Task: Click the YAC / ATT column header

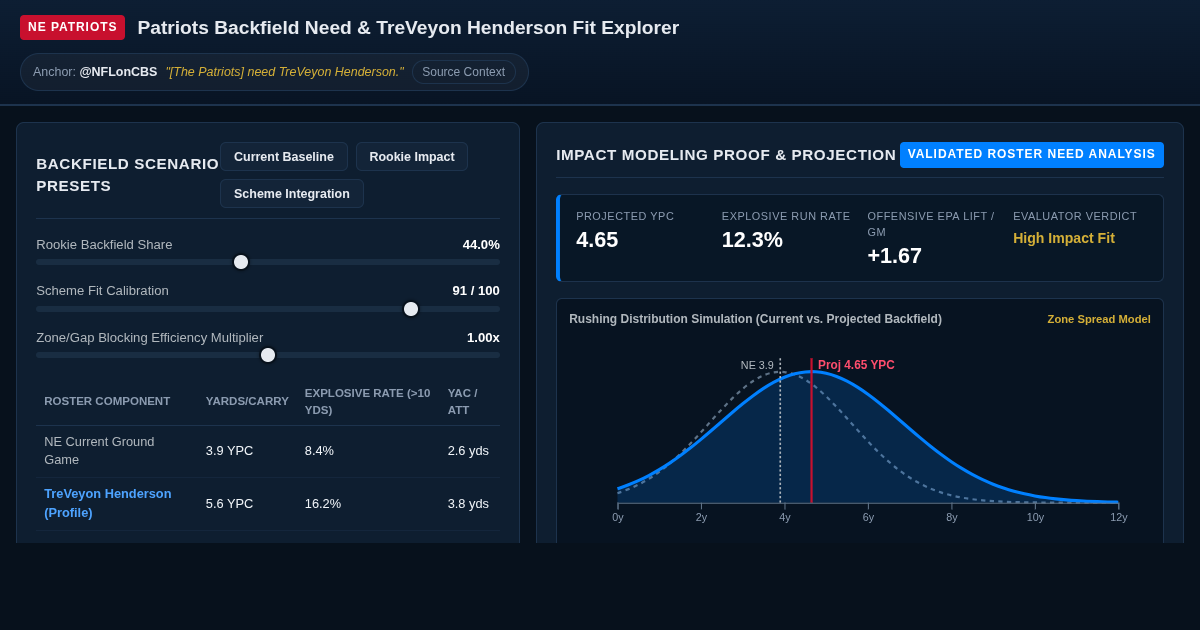Action: pos(463,401)
